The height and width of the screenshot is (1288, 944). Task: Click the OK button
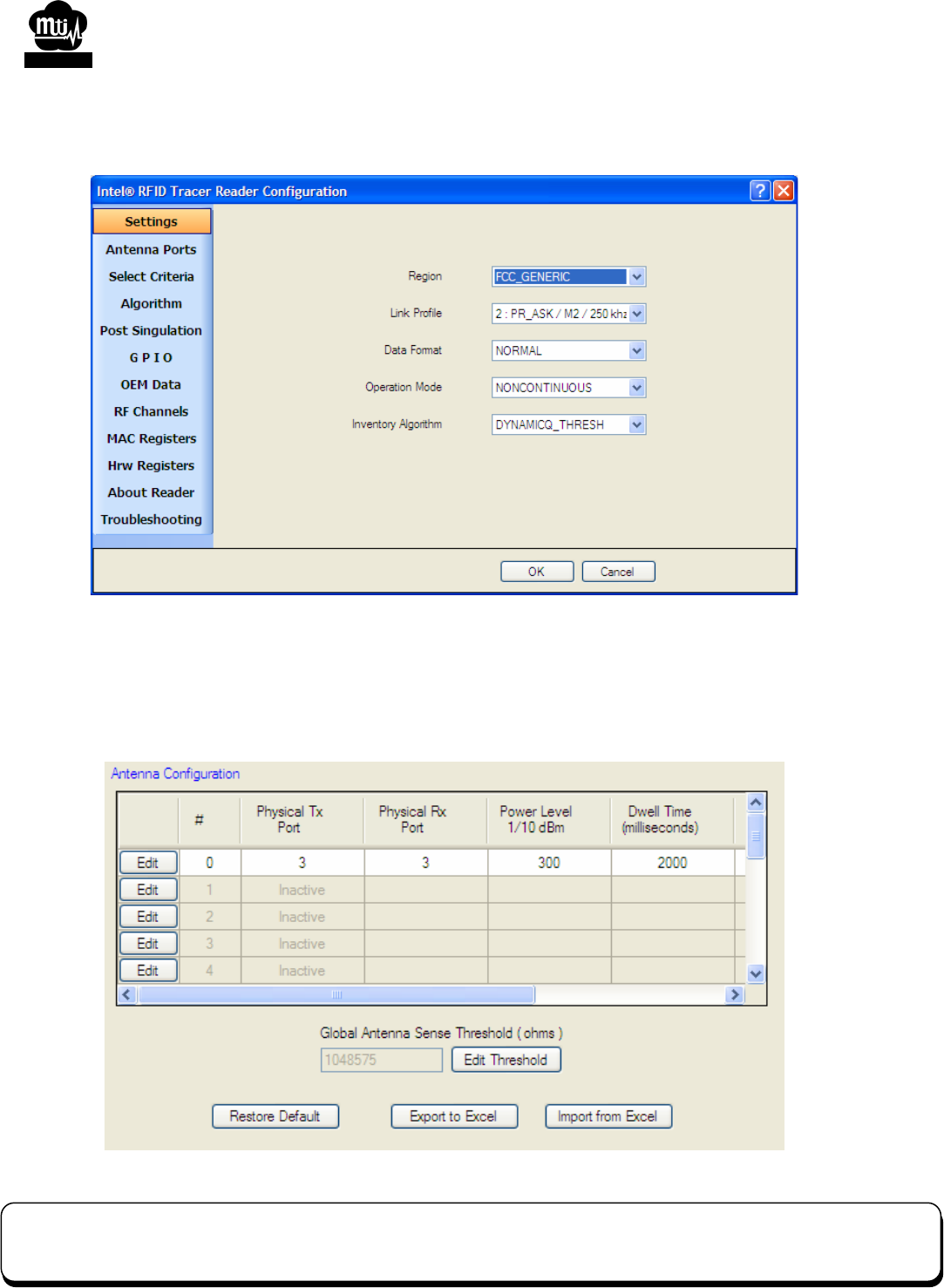537,572
